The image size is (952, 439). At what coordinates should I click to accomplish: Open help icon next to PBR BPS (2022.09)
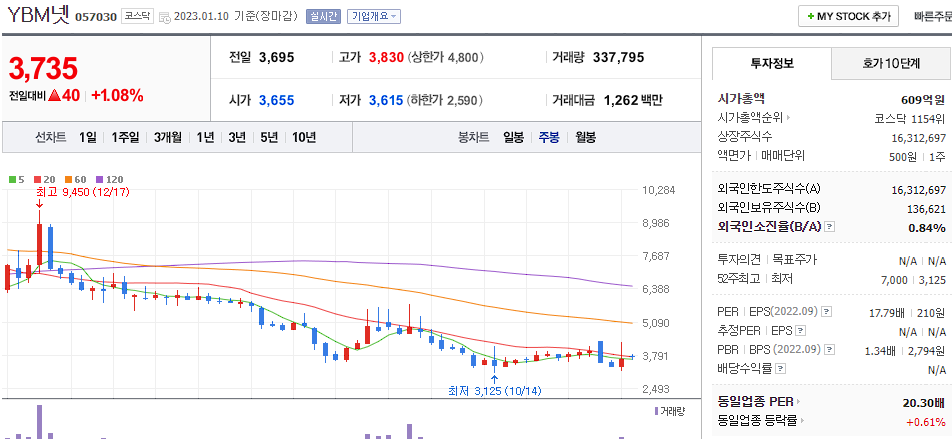[829, 350]
